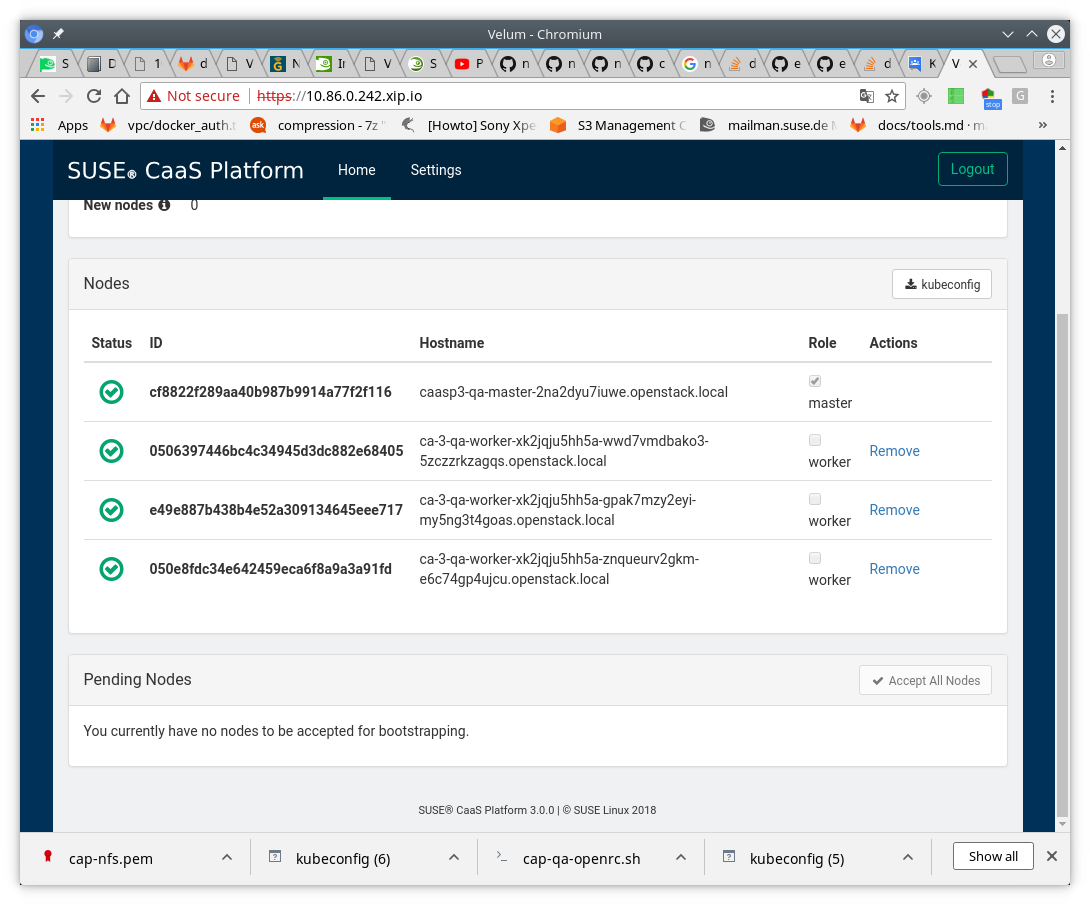Remove the worker node wwd7vmdbako3
The width and height of the screenshot is (1090, 905).
[894, 451]
